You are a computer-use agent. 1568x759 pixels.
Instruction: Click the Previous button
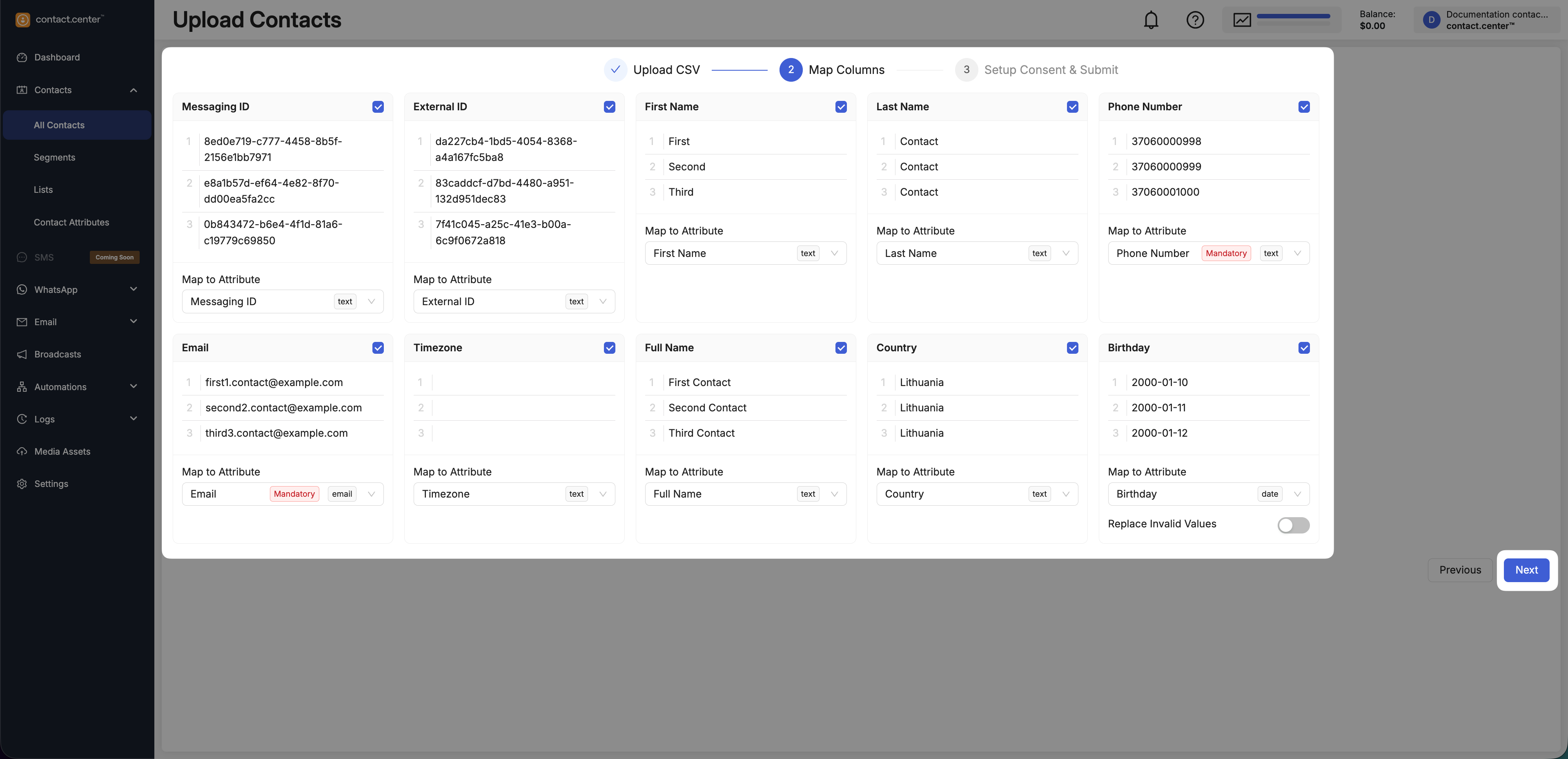[1460, 570]
